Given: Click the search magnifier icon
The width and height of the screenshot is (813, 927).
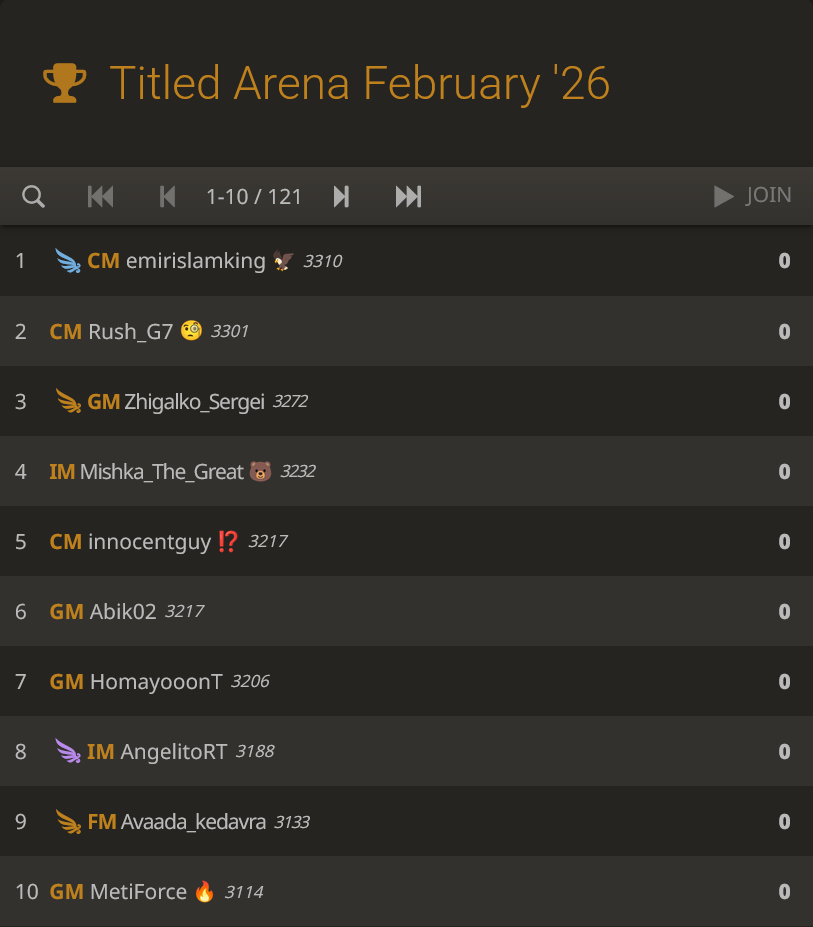Looking at the screenshot, I should pos(33,196).
